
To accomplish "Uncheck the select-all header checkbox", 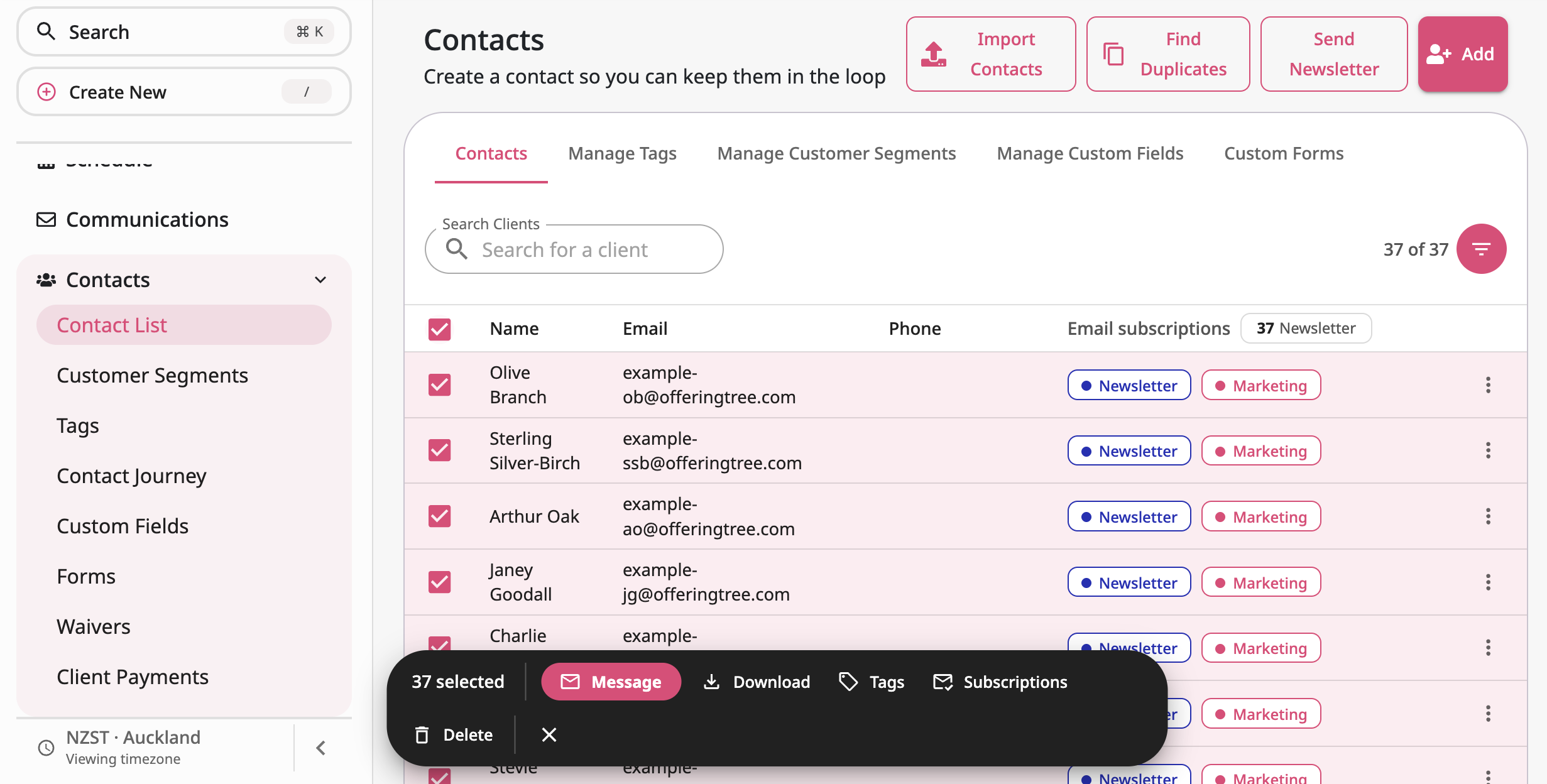I will point(440,329).
